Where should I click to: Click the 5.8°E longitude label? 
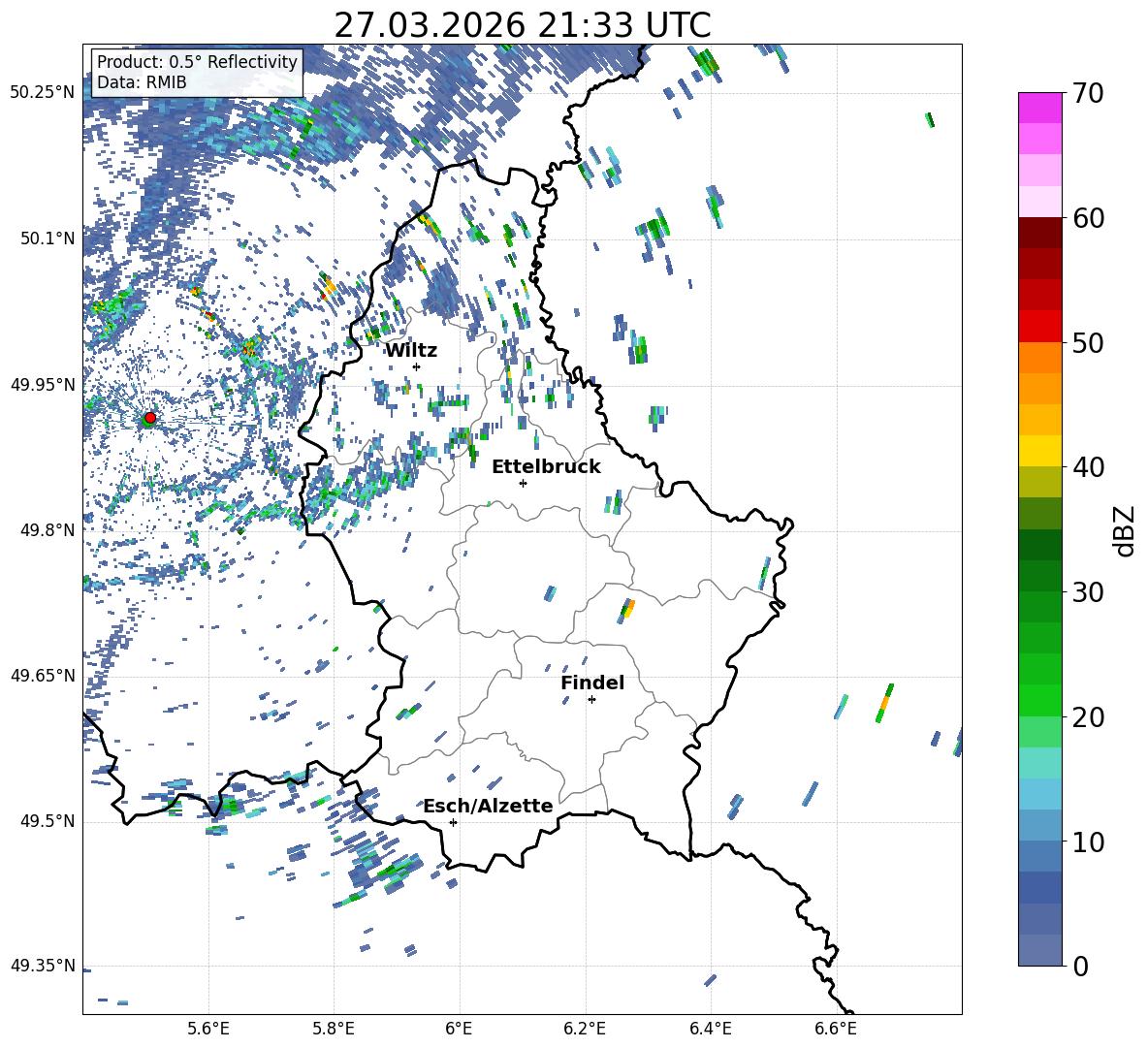334,1029
